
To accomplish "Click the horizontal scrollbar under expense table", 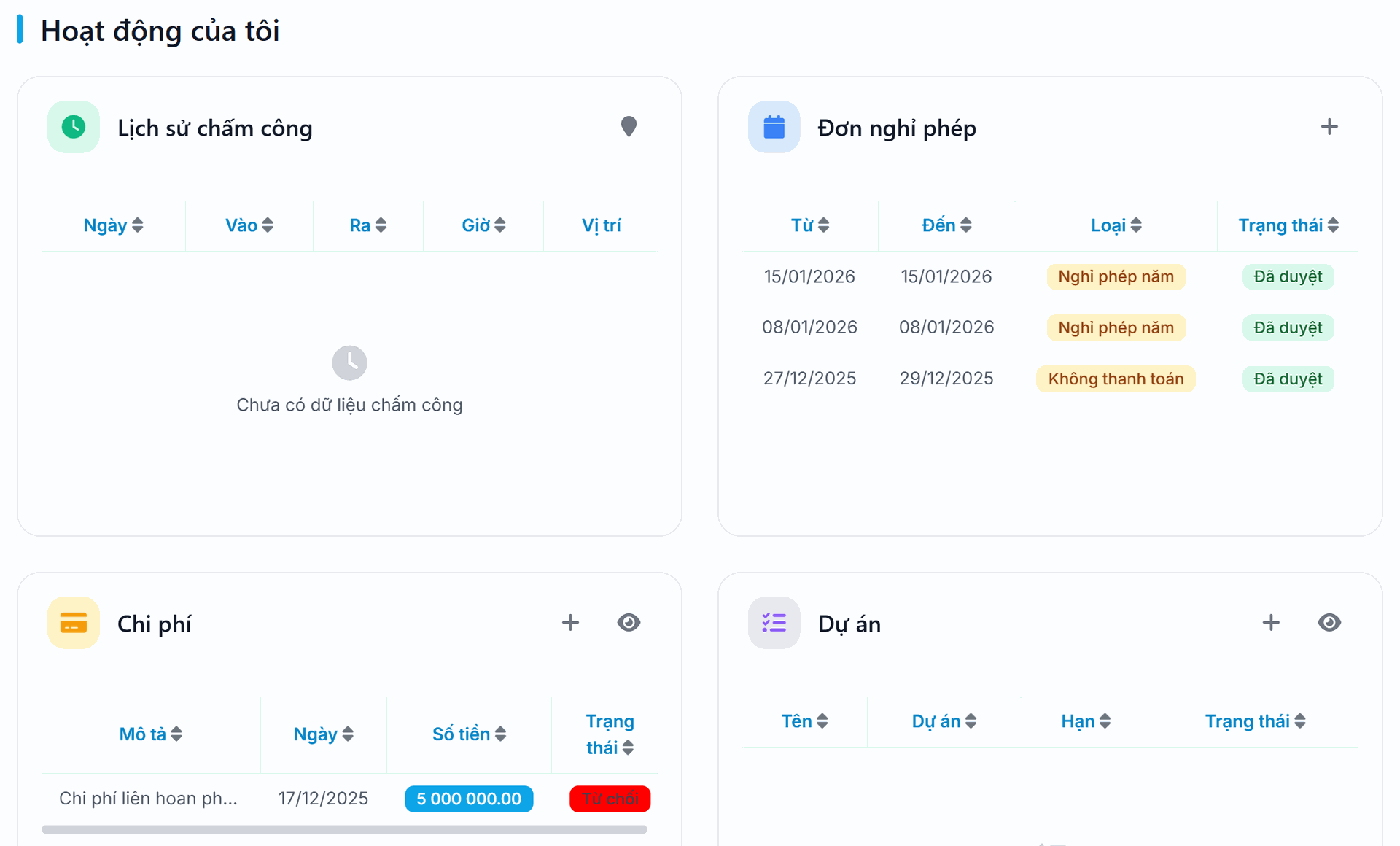I will coord(344,829).
